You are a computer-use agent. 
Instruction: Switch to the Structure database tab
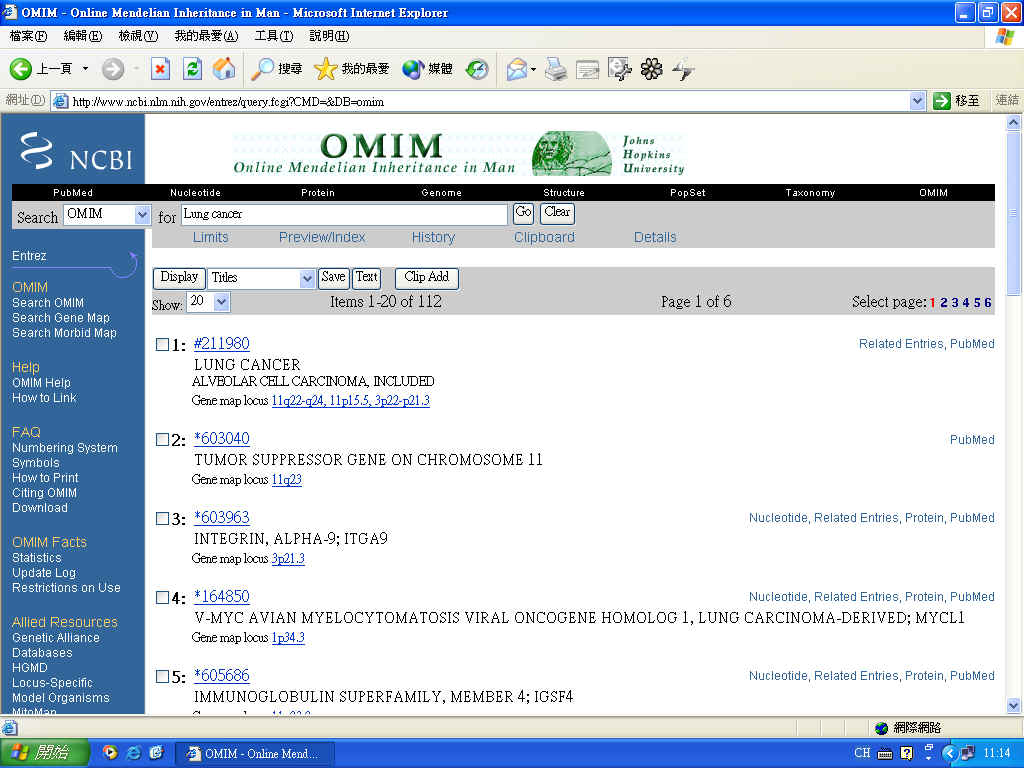point(564,193)
